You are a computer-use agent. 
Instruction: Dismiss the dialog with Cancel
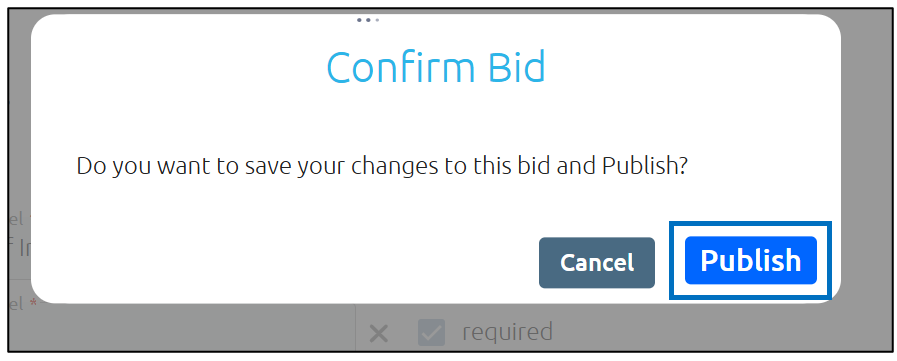pyautogui.click(x=597, y=263)
